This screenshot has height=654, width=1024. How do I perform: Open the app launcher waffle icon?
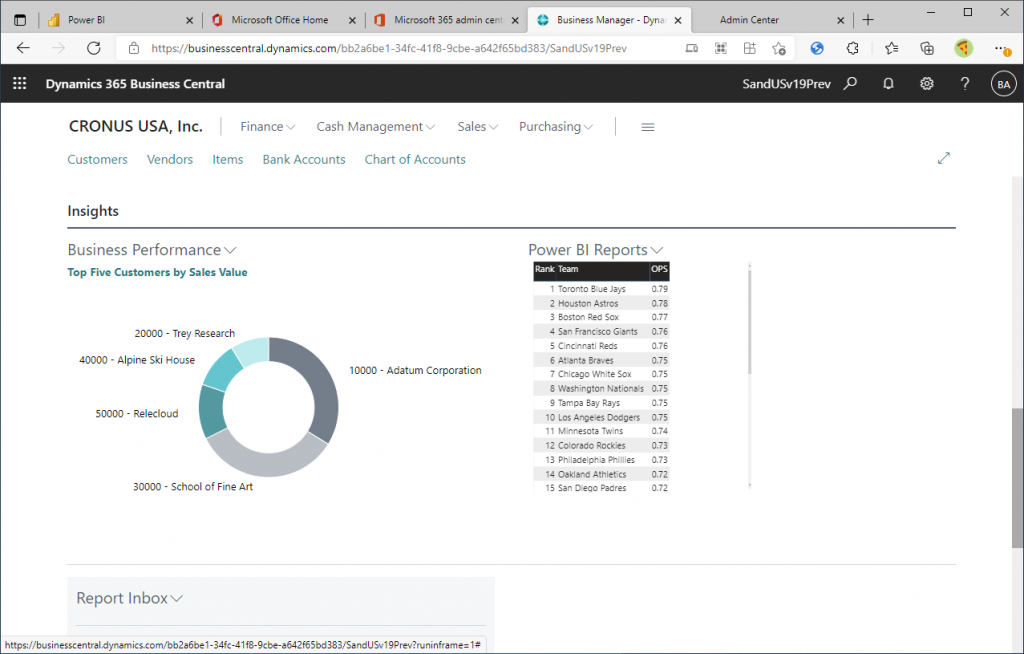coord(20,84)
